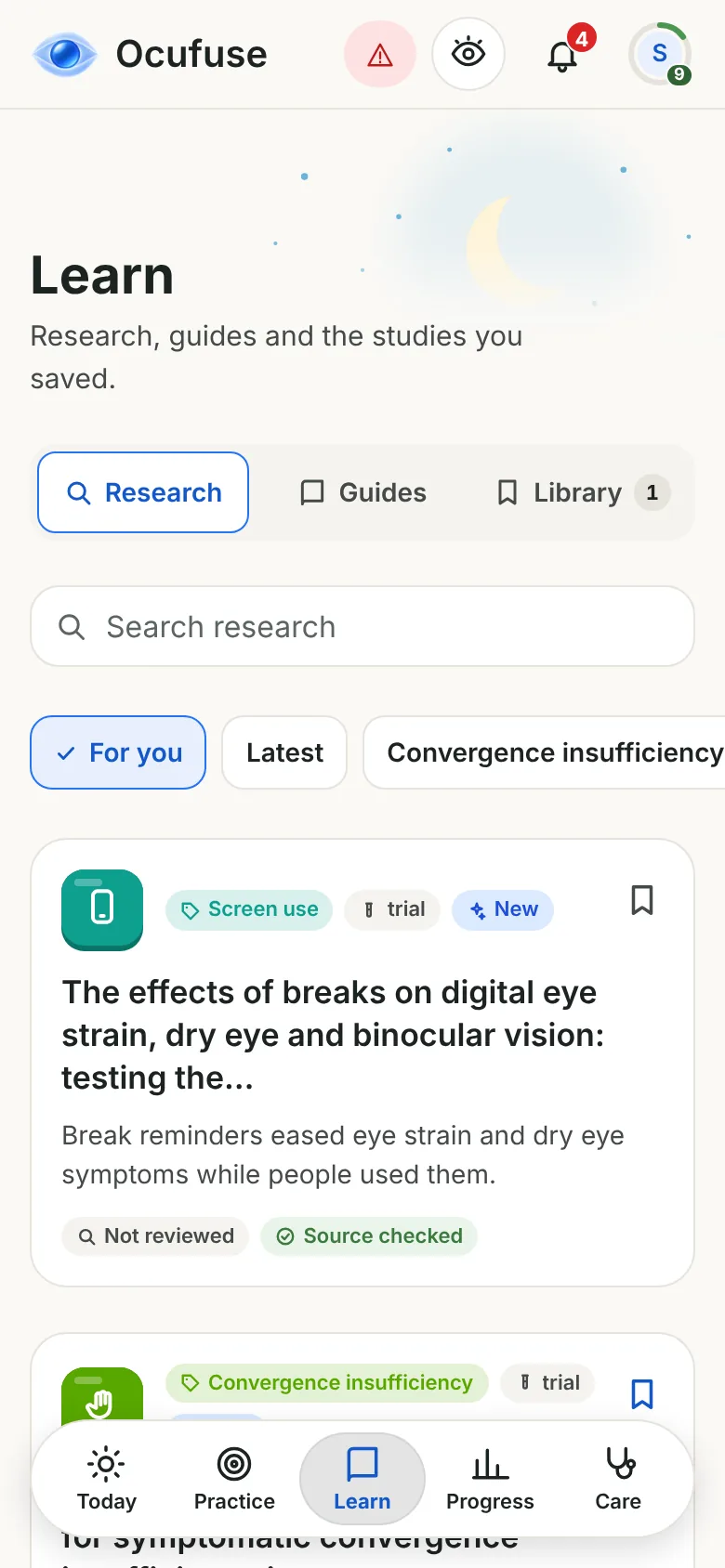Switch to the Guides tab
The height and width of the screenshot is (1568, 725).
(x=363, y=492)
